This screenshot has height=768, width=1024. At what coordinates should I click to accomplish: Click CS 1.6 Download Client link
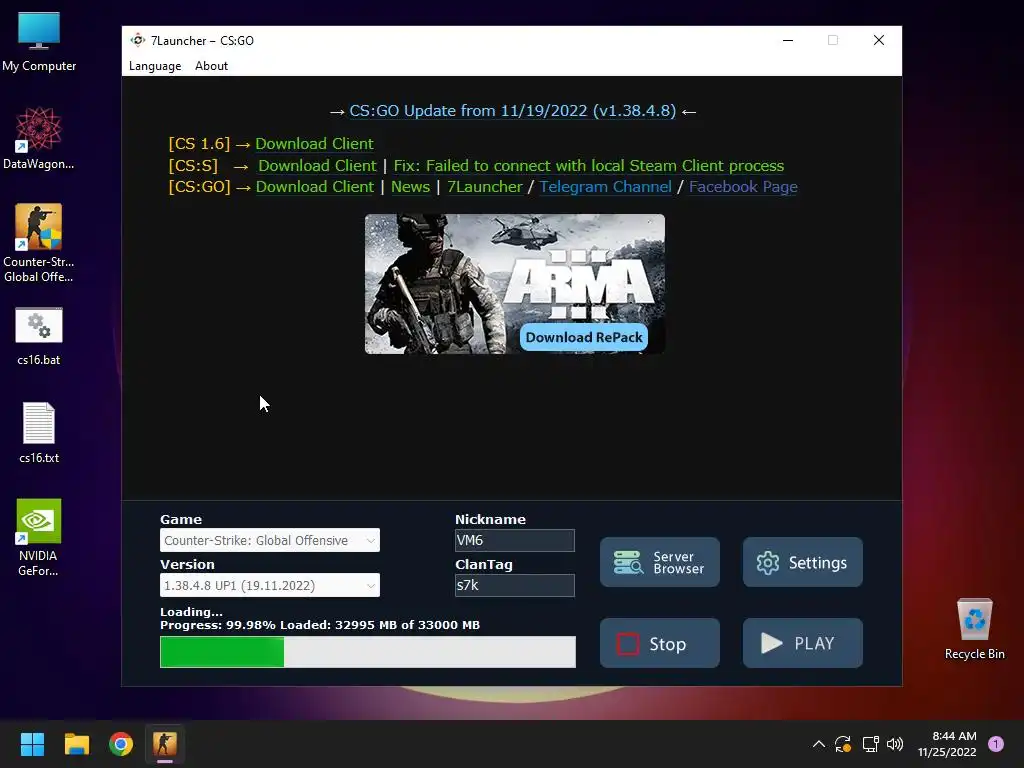coord(314,144)
